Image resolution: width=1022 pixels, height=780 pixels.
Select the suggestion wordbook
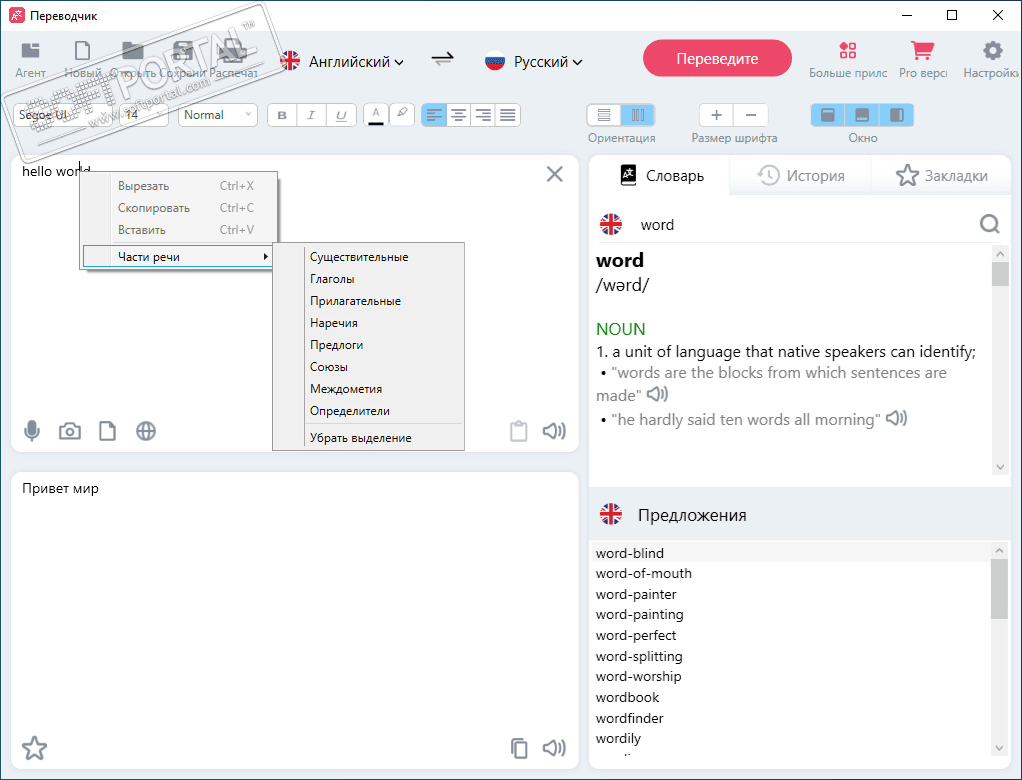627,697
